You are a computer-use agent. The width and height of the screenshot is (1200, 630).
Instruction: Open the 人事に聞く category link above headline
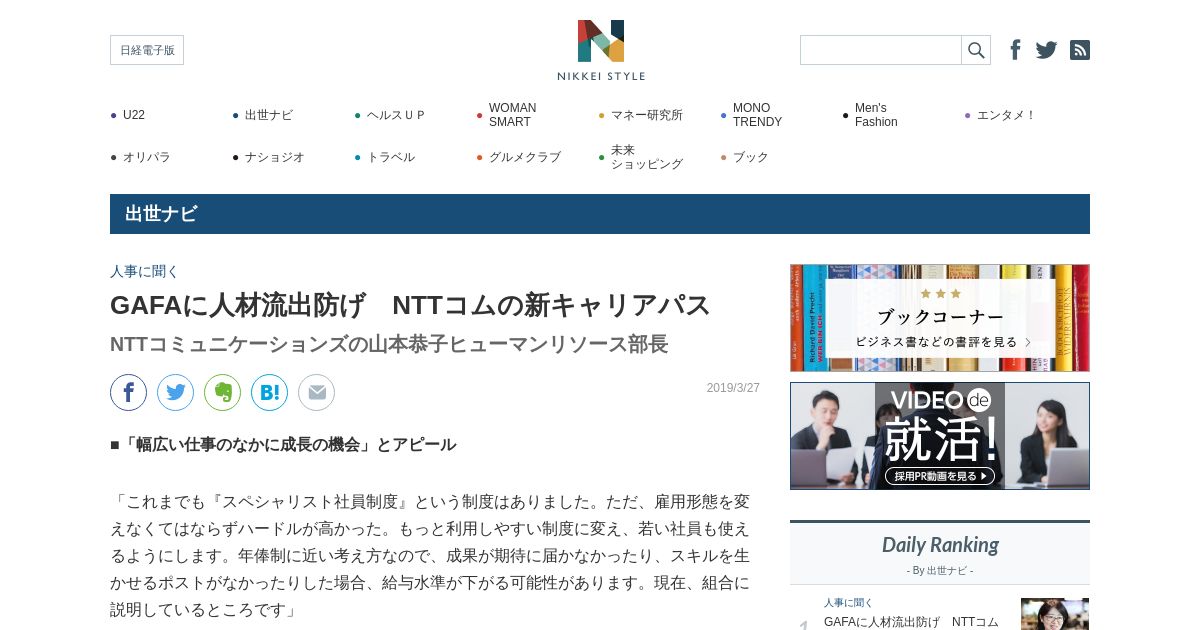[x=144, y=271]
